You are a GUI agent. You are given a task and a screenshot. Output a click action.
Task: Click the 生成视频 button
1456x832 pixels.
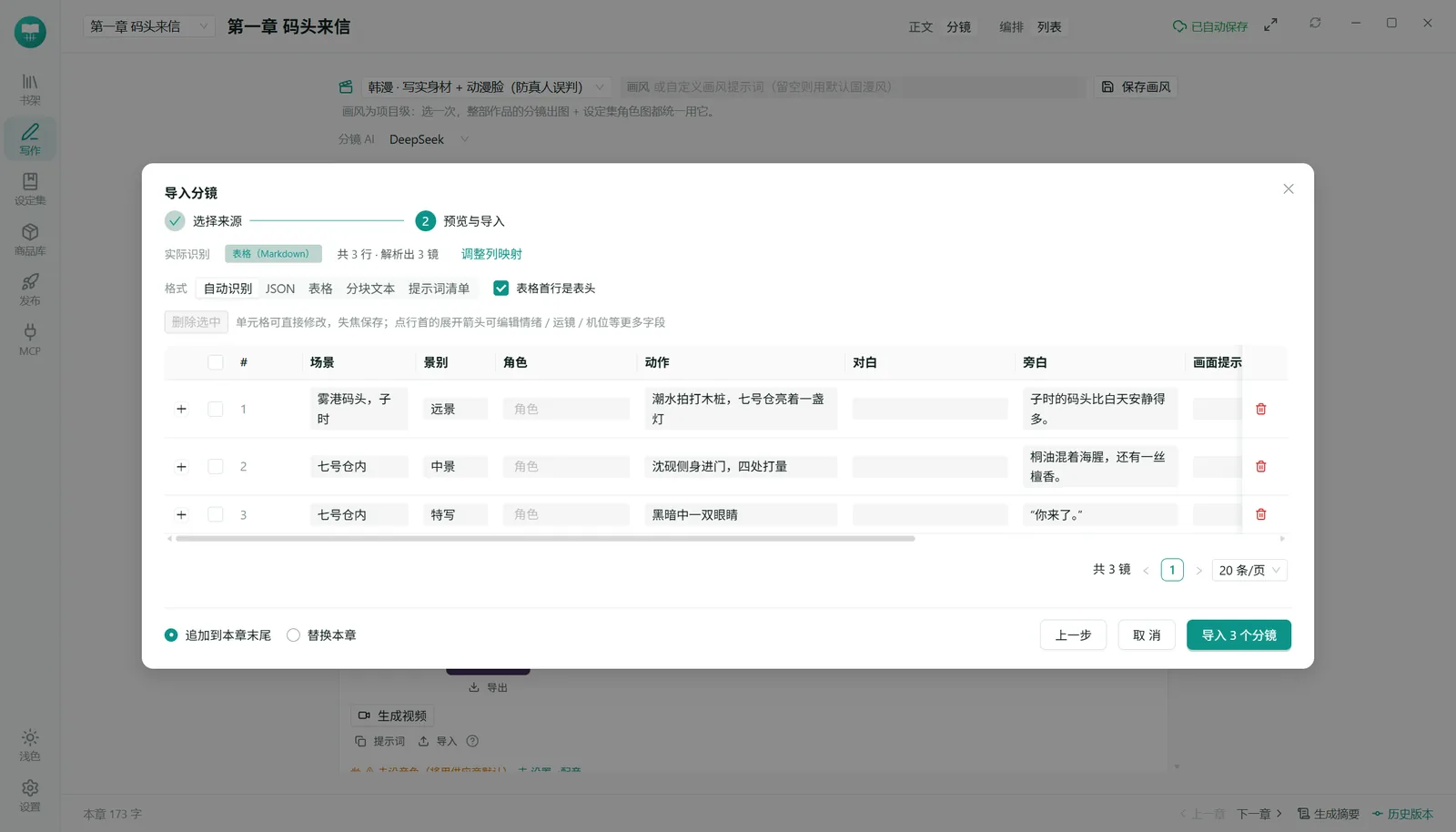point(392,715)
